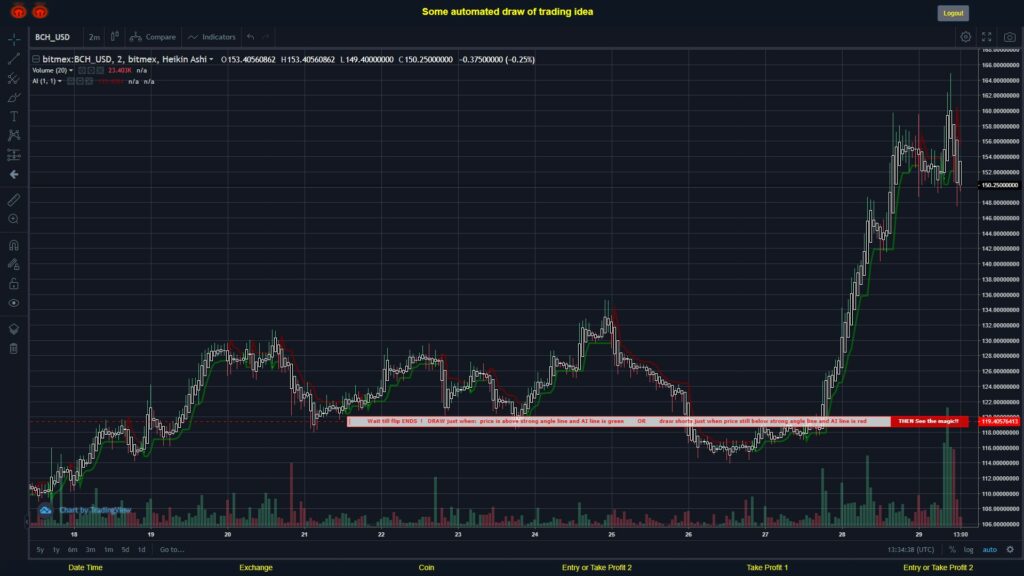Click the Take Profit 1 column header
Screen dimensions: 1024x576
(x=767, y=568)
